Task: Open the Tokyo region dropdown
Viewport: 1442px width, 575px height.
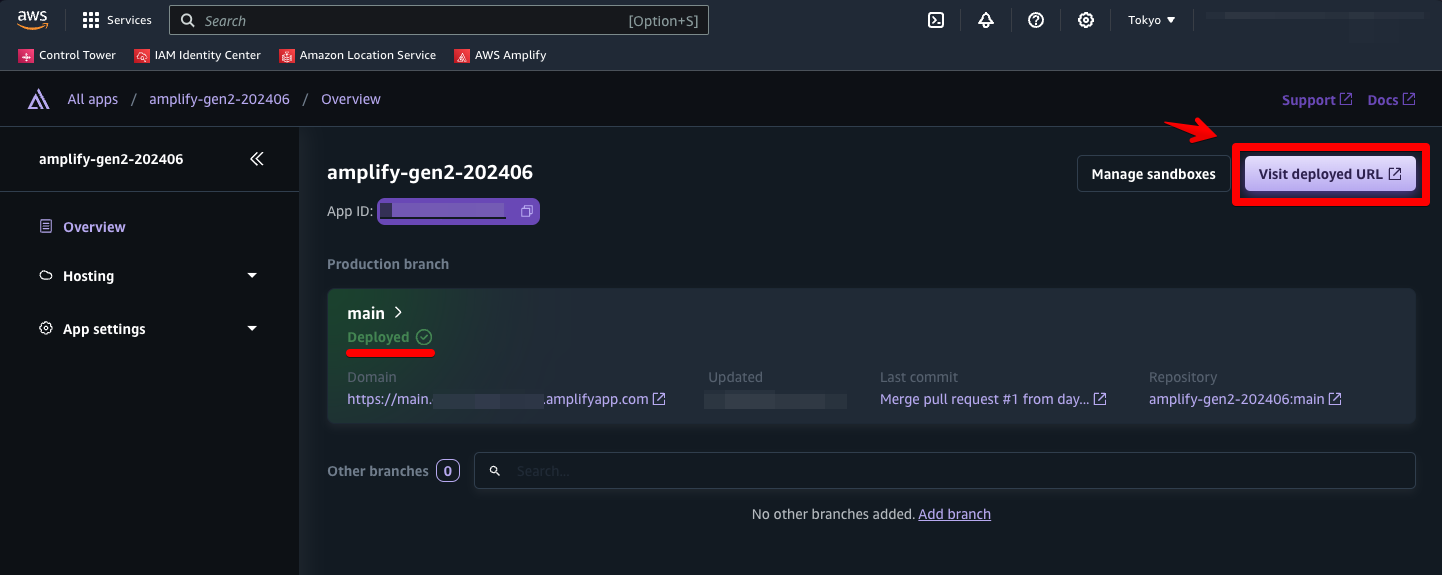Action: [1151, 20]
